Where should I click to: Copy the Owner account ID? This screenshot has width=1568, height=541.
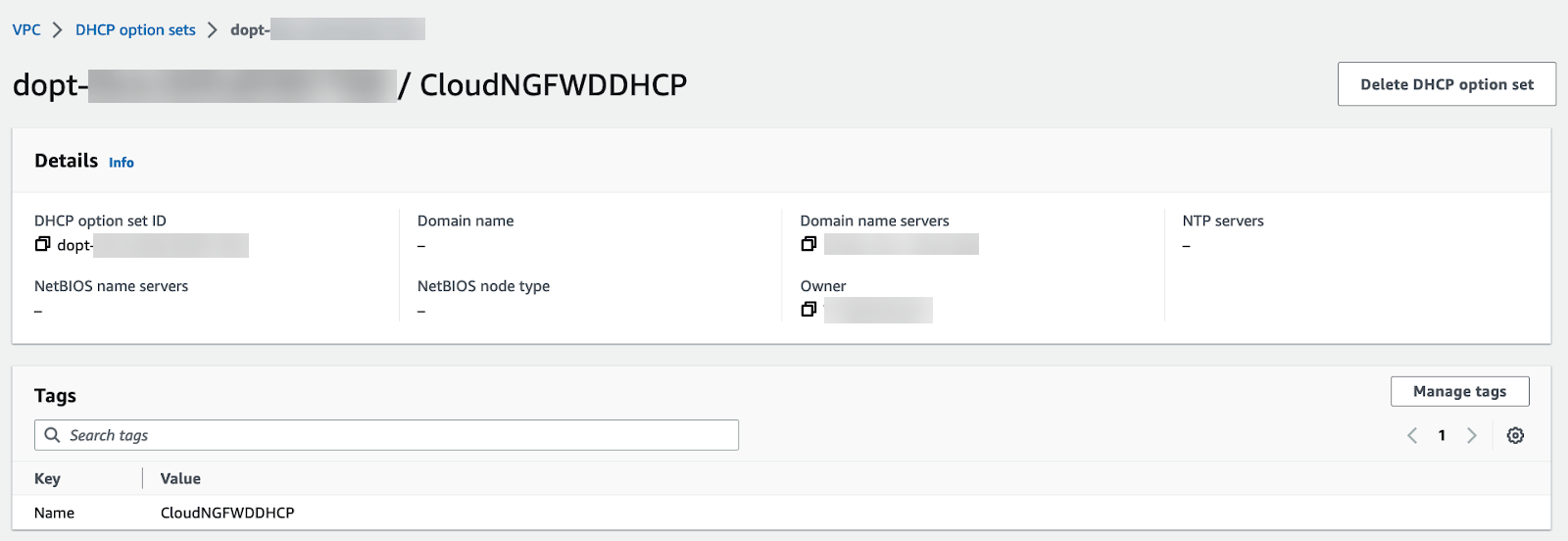(808, 310)
